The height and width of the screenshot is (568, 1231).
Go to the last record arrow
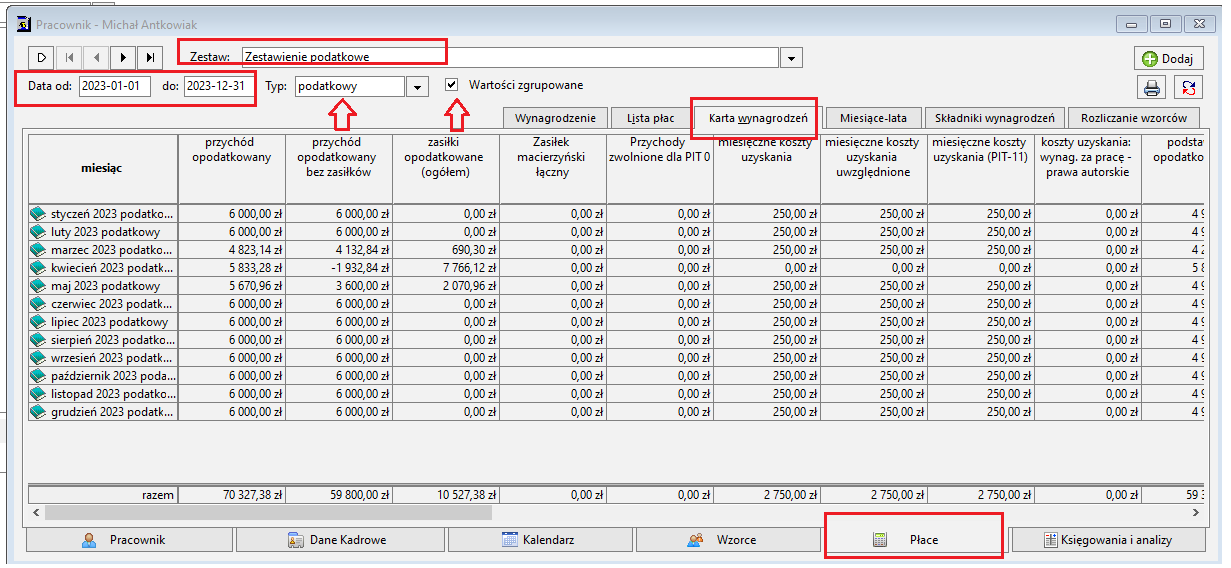click(150, 58)
